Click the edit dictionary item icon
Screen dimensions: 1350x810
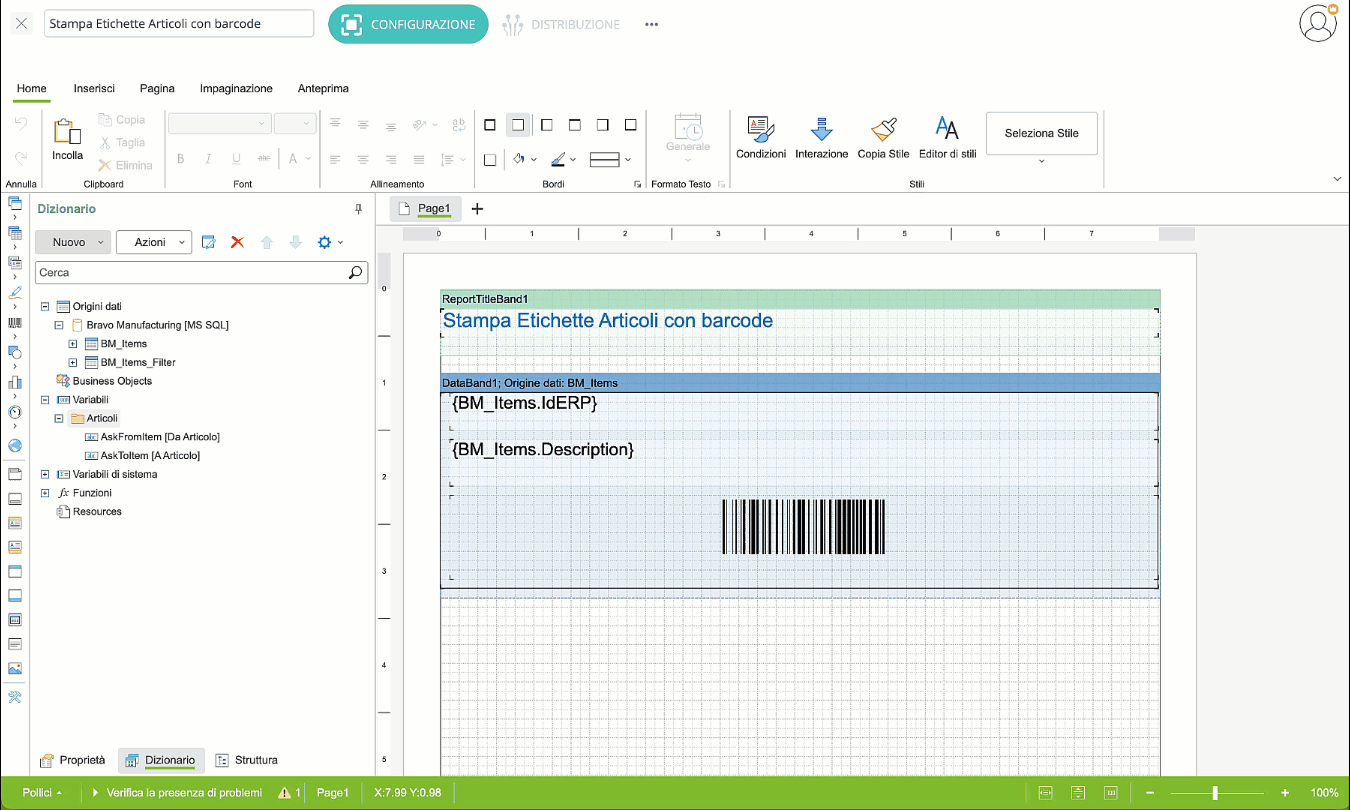(209, 242)
